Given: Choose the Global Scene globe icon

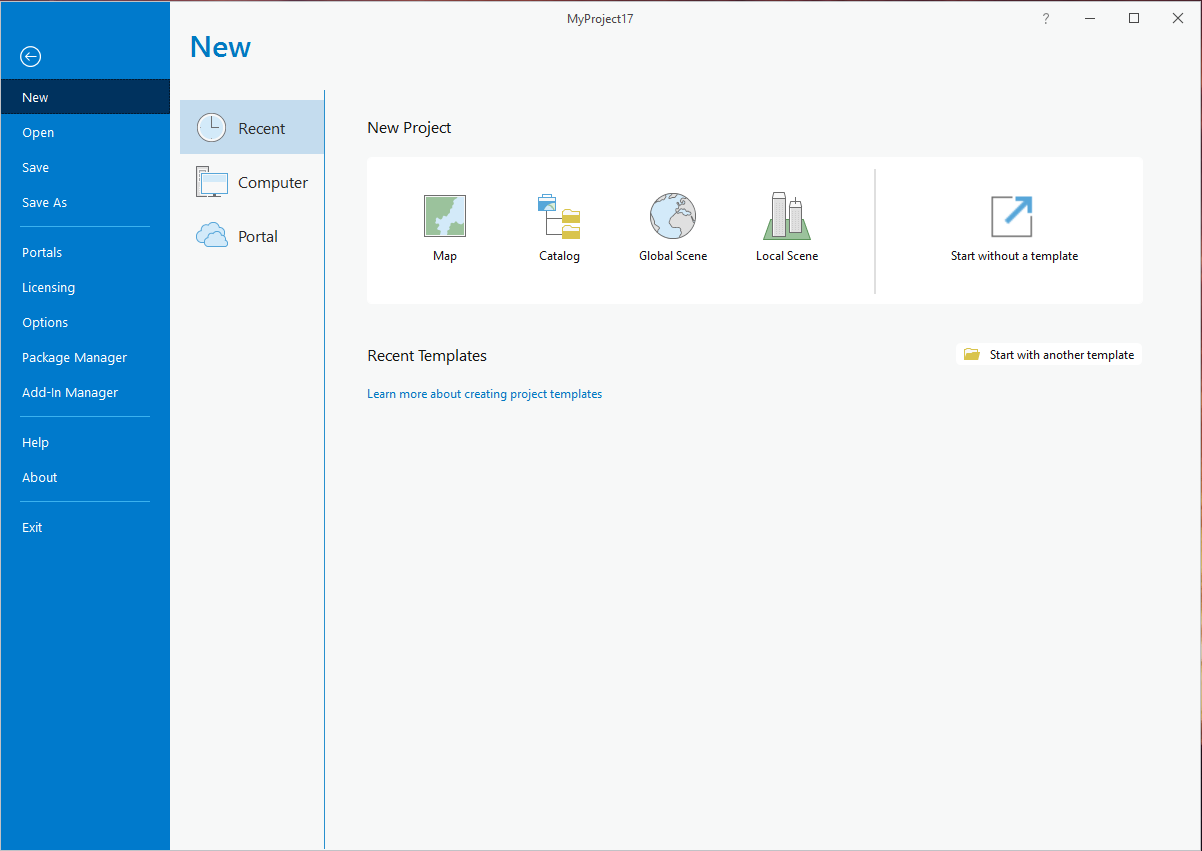Looking at the screenshot, I should 673,216.
